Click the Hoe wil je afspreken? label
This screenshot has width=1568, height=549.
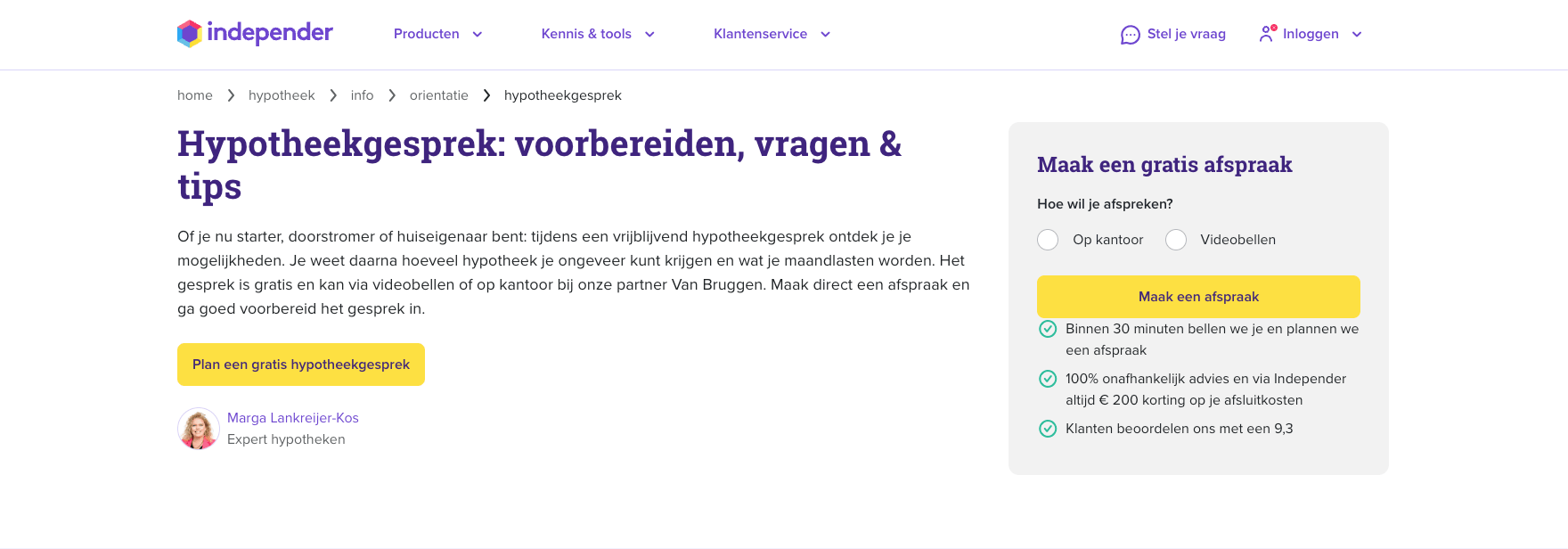pyautogui.click(x=1105, y=204)
